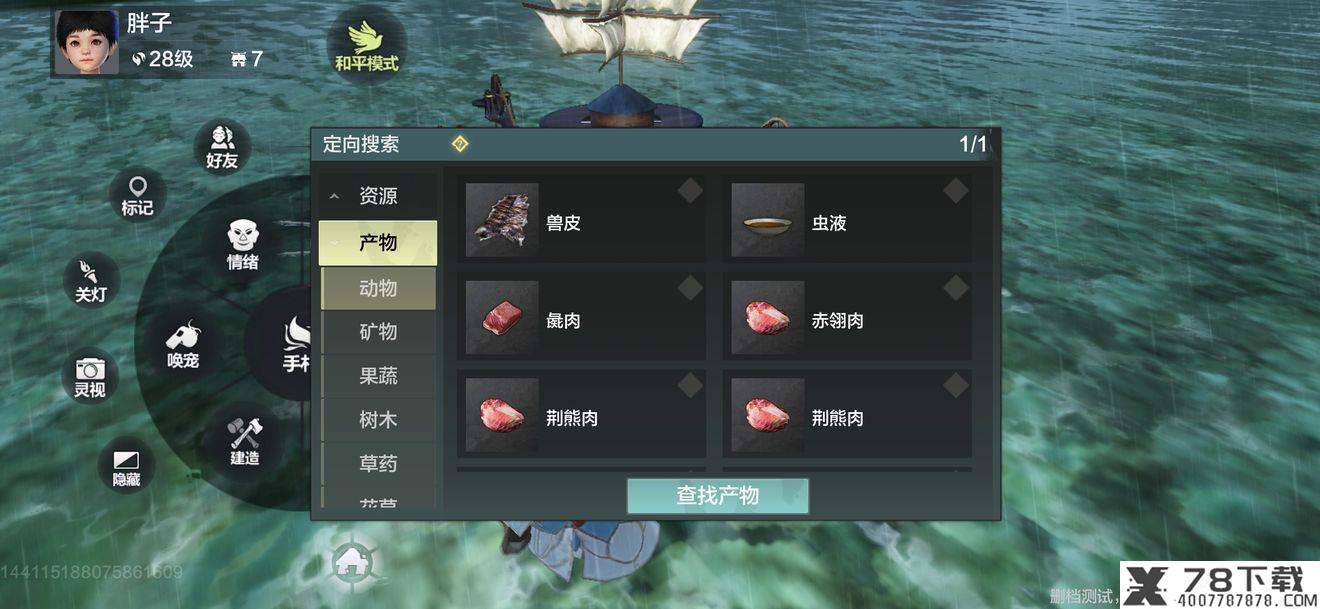Click the yellow diamond in search header
The image size is (1320, 609).
460,144
